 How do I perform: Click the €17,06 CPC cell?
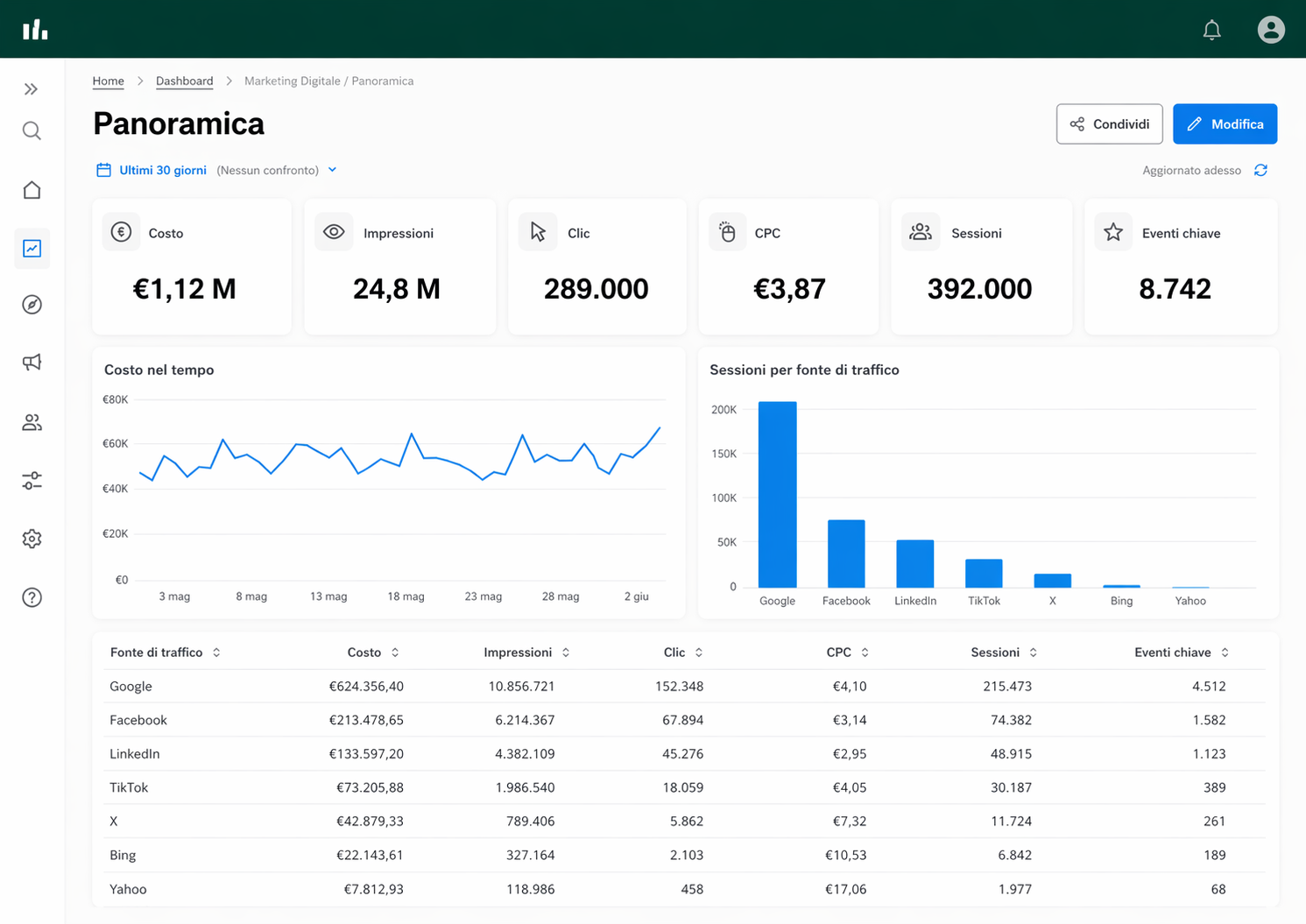click(x=845, y=889)
